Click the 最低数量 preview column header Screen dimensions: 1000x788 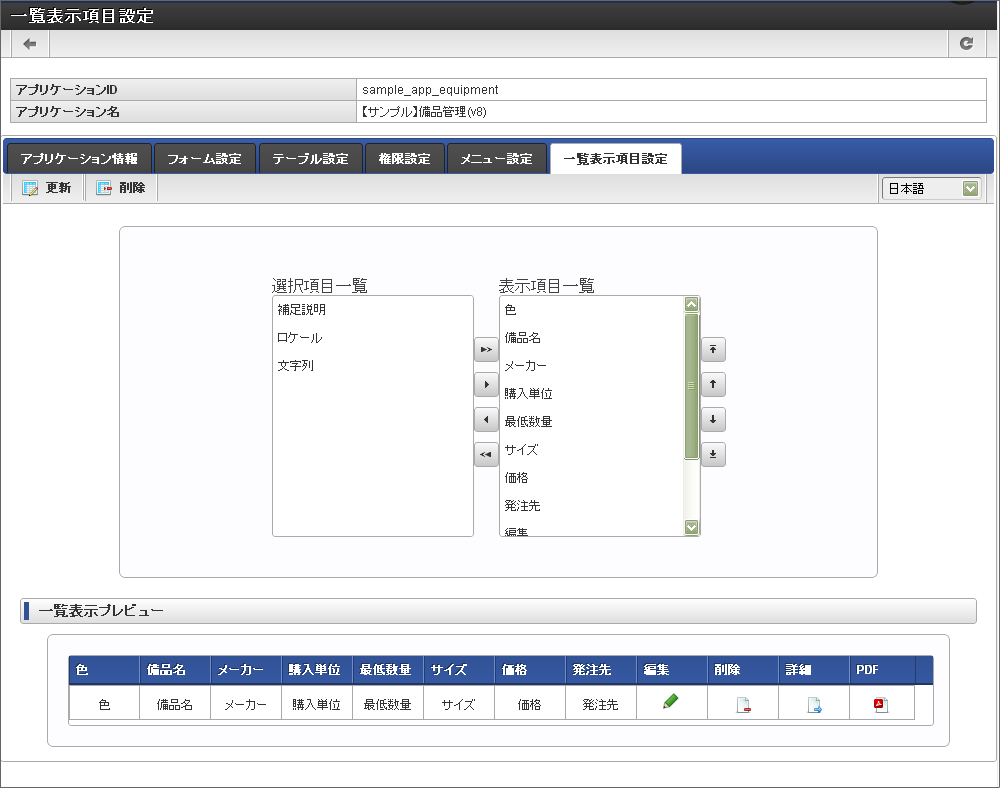click(388, 670)
